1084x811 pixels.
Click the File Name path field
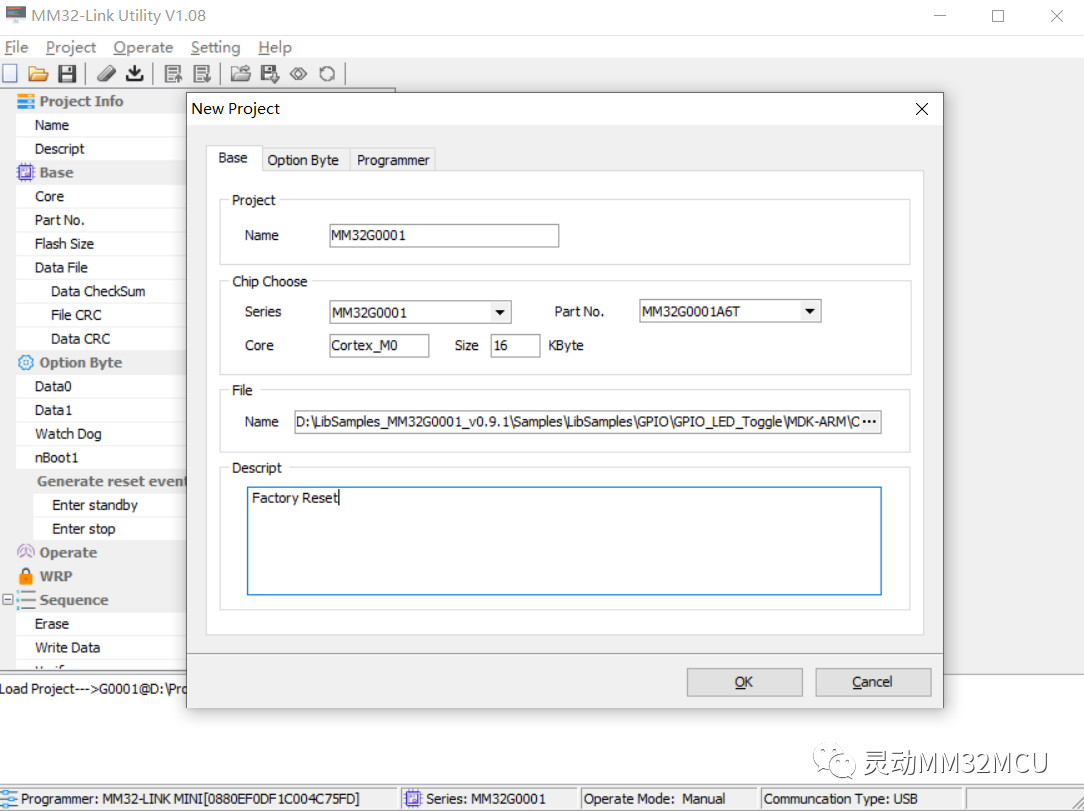coord(577,422)
